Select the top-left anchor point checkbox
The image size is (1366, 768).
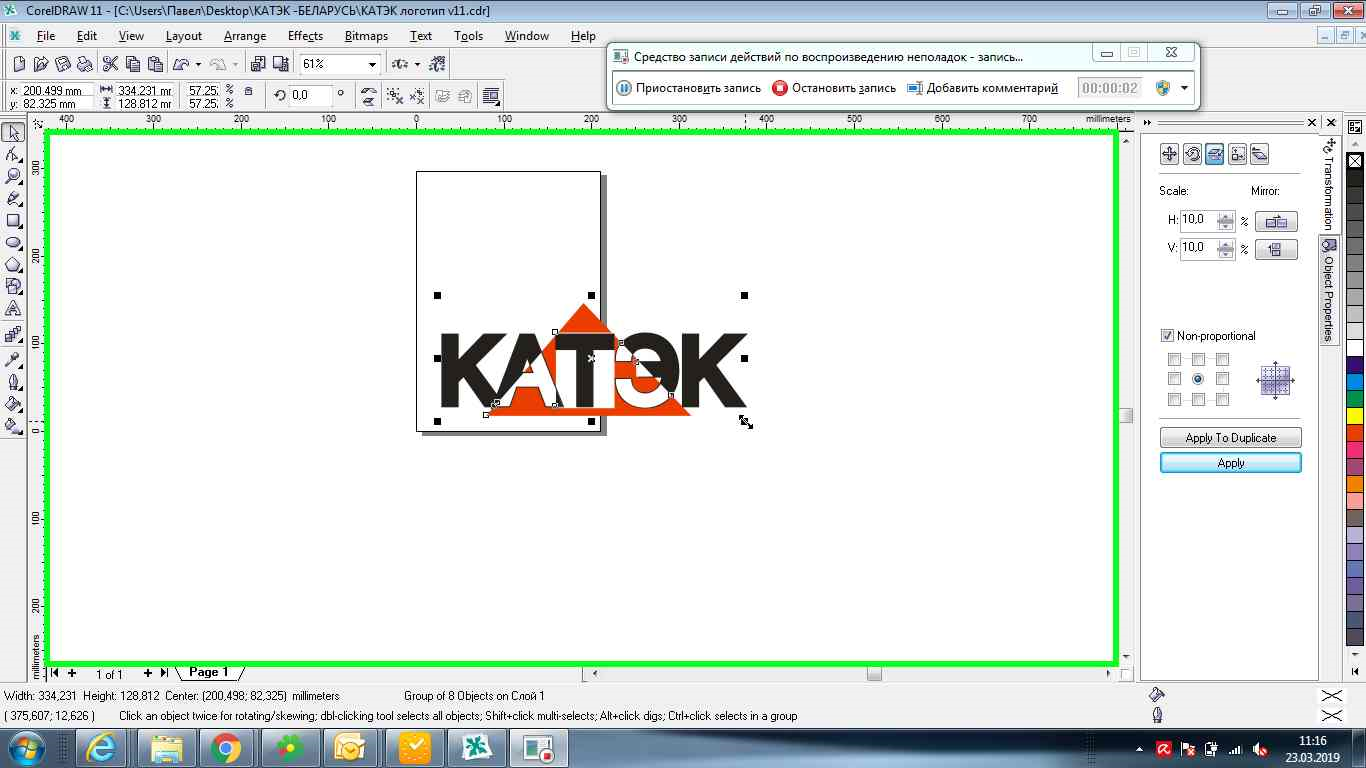pyautogui.click(x=1174, y=359)
